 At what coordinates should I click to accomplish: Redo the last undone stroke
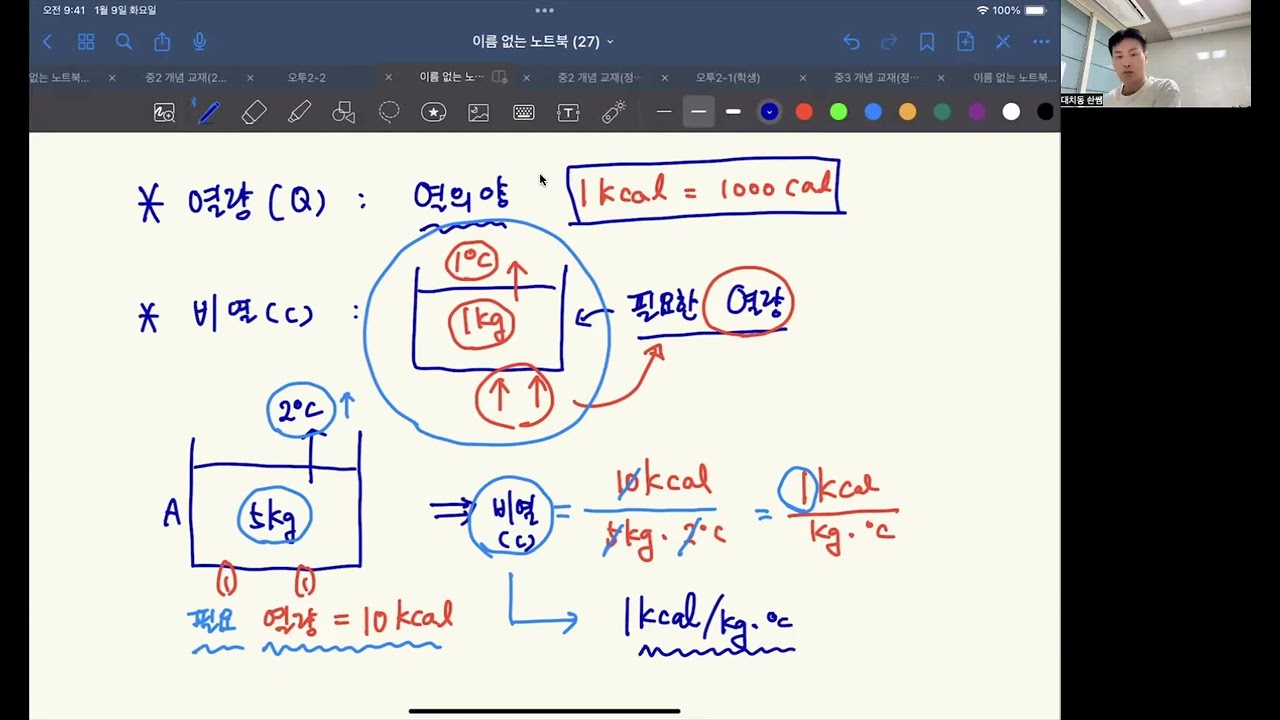889,42
